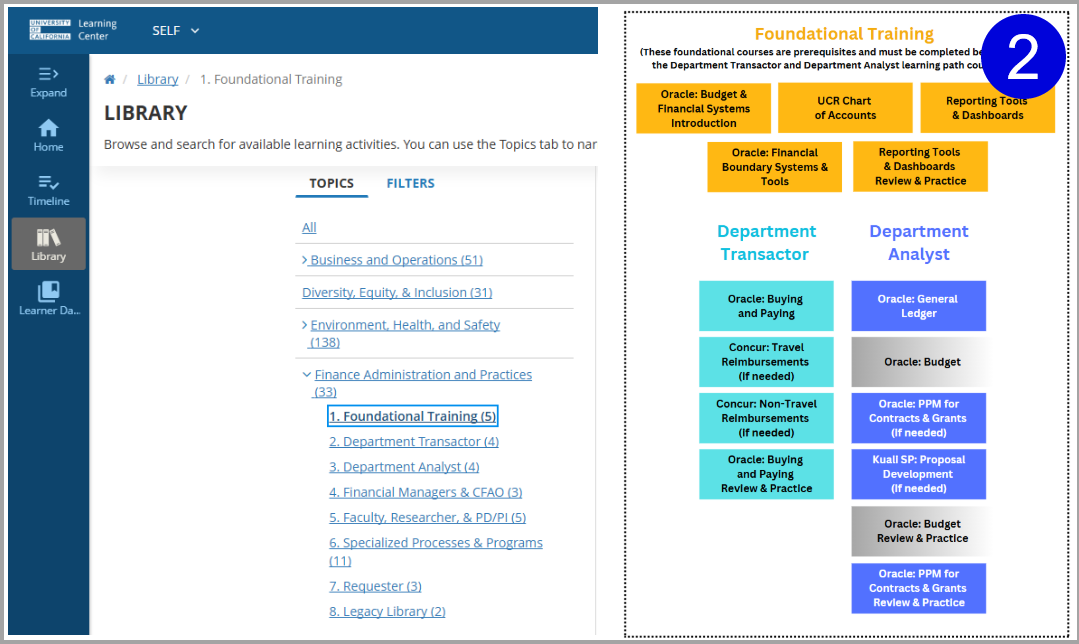
Task: Go to Home in the sidebar
Action: click(48, 136)
